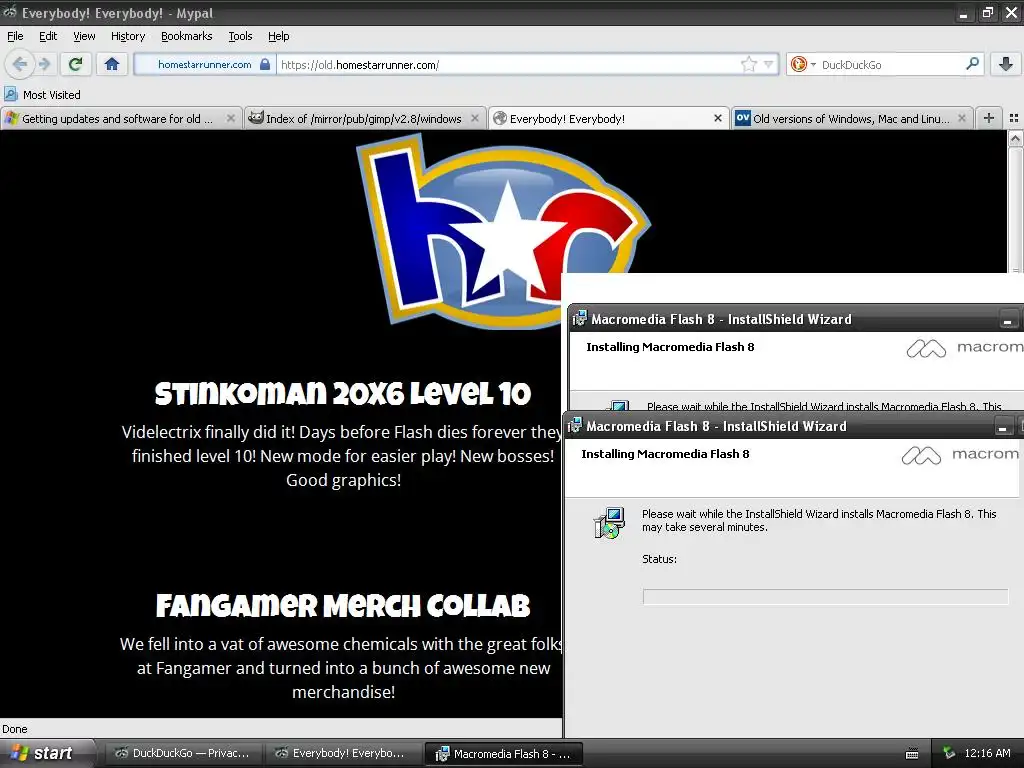Close the Getting updates tab
Screen dimensions: 1024x768
click(231, 118)
